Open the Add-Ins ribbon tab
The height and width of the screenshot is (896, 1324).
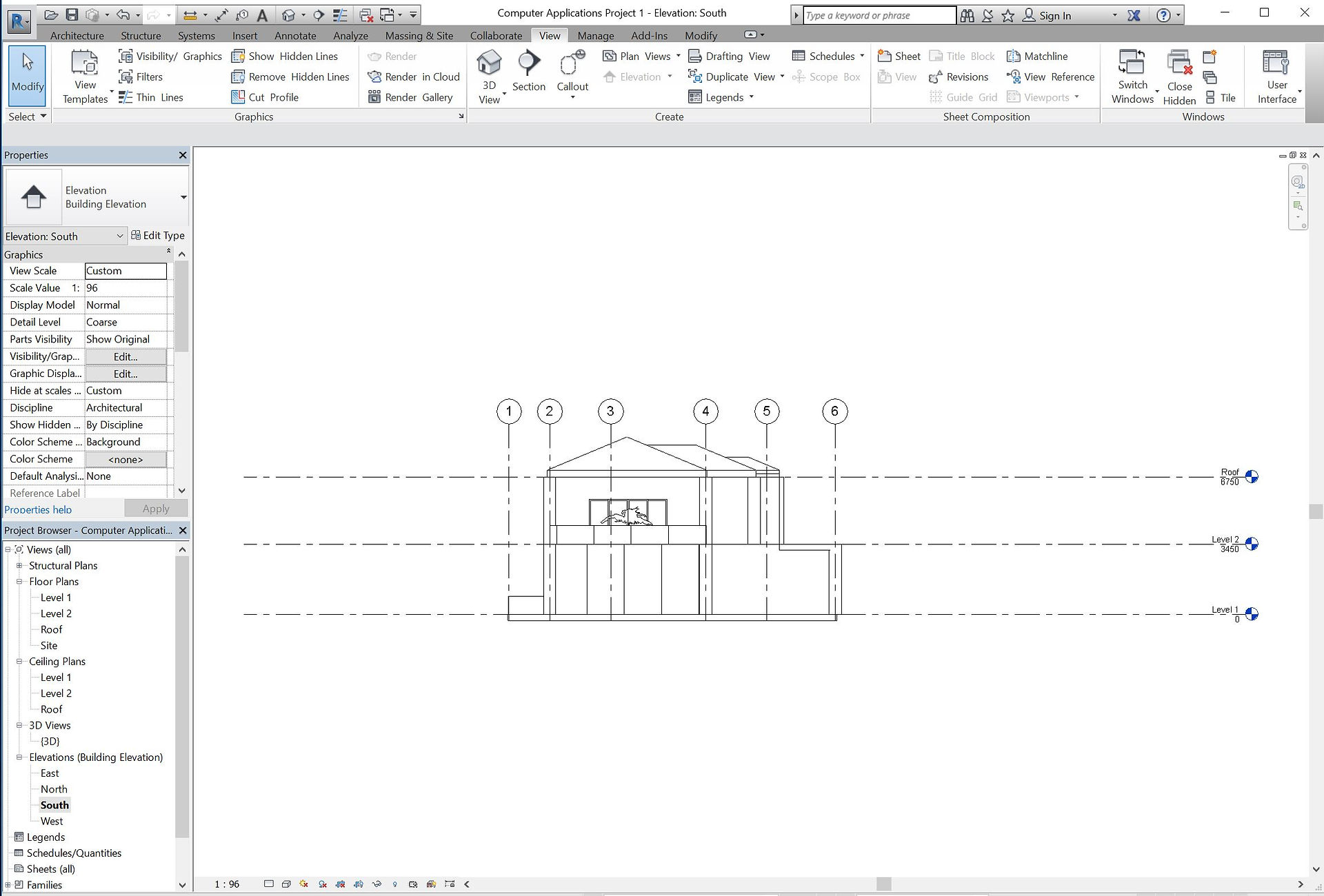649,36
